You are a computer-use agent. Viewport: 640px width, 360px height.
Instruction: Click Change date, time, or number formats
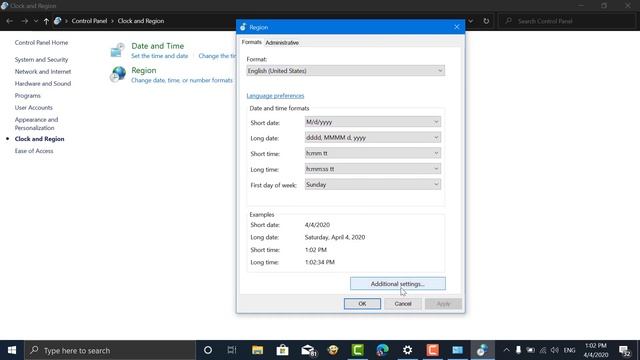coord(182,80)
